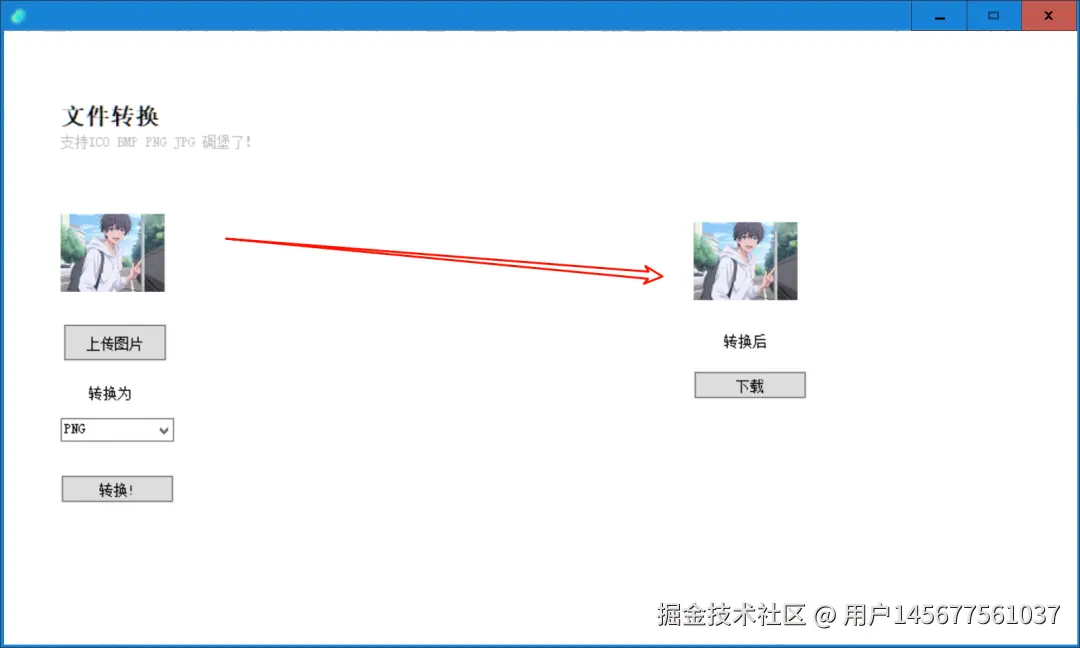Maximize the file converter window
The image size is (1080, 648).
tap(994, 15)
